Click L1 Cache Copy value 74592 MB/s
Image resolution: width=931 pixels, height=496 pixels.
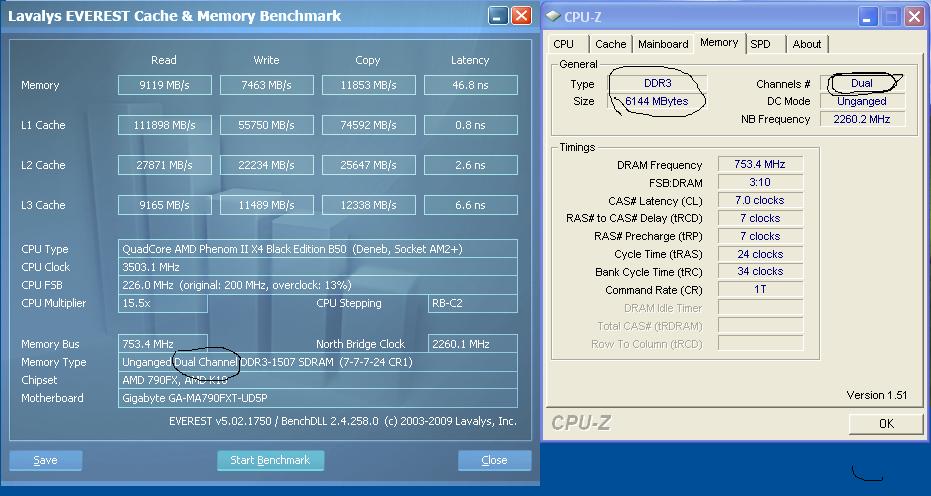click(x=369, y=125)
